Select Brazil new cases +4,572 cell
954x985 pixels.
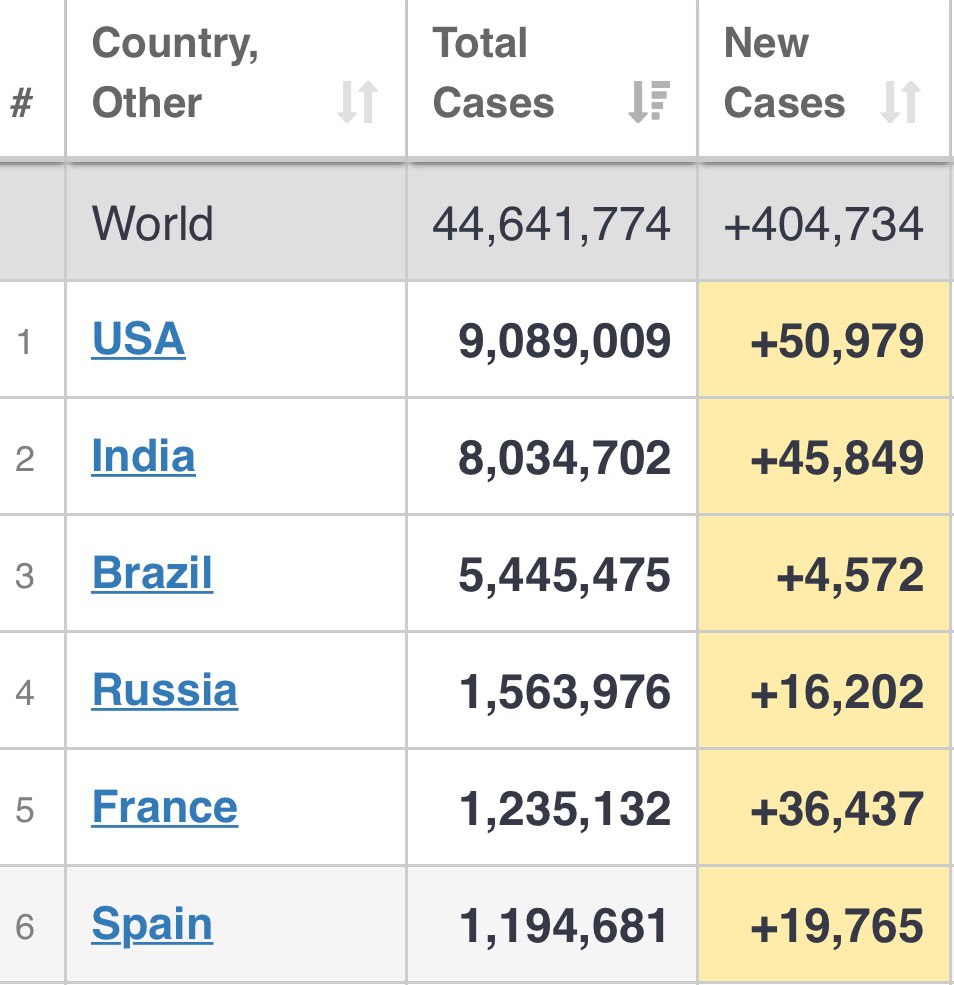click(x=824, y=574)
